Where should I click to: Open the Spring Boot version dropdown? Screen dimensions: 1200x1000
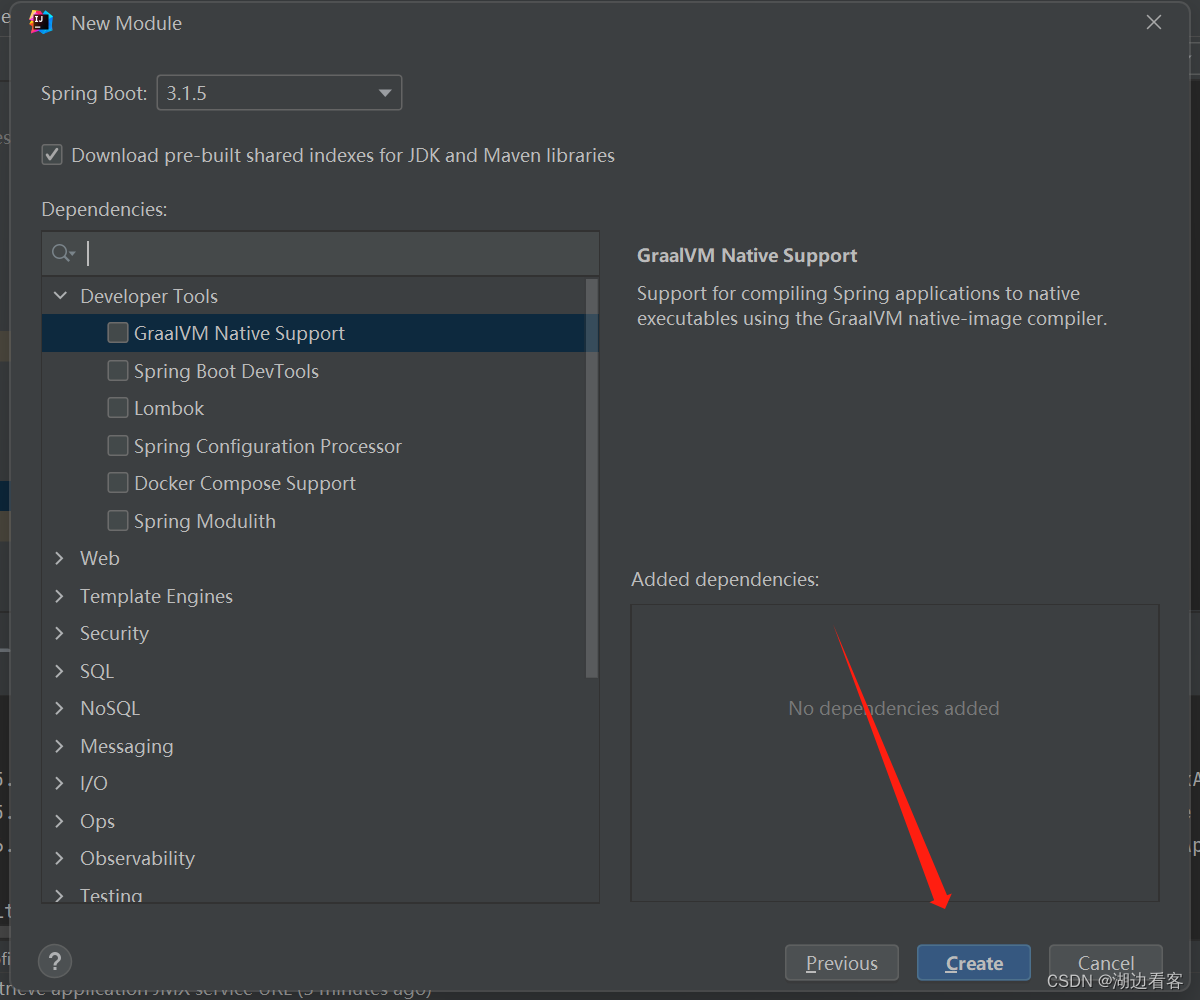point(279,93)
